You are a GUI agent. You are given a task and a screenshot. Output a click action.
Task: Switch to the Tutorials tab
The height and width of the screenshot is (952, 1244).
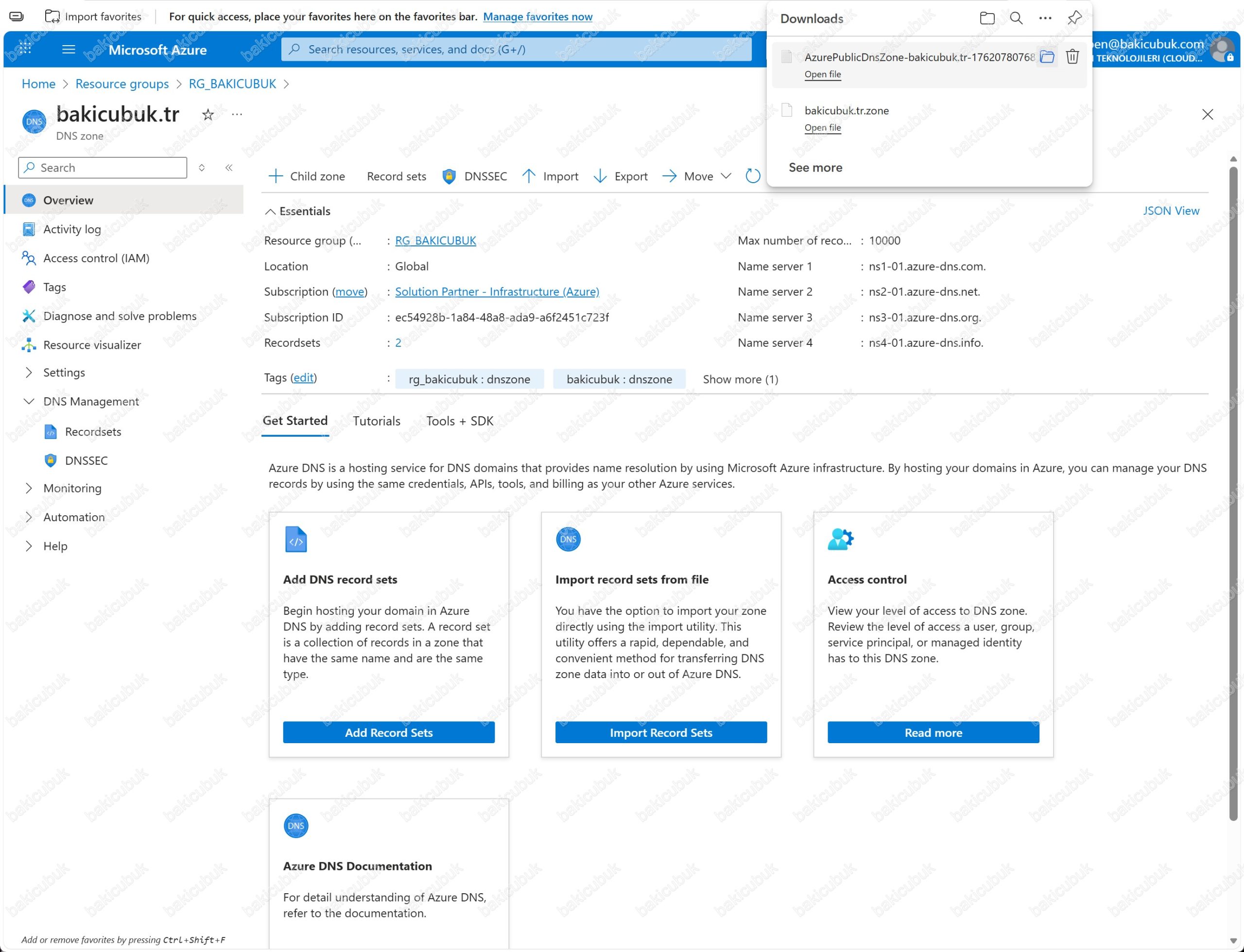(x=376, y=421)
